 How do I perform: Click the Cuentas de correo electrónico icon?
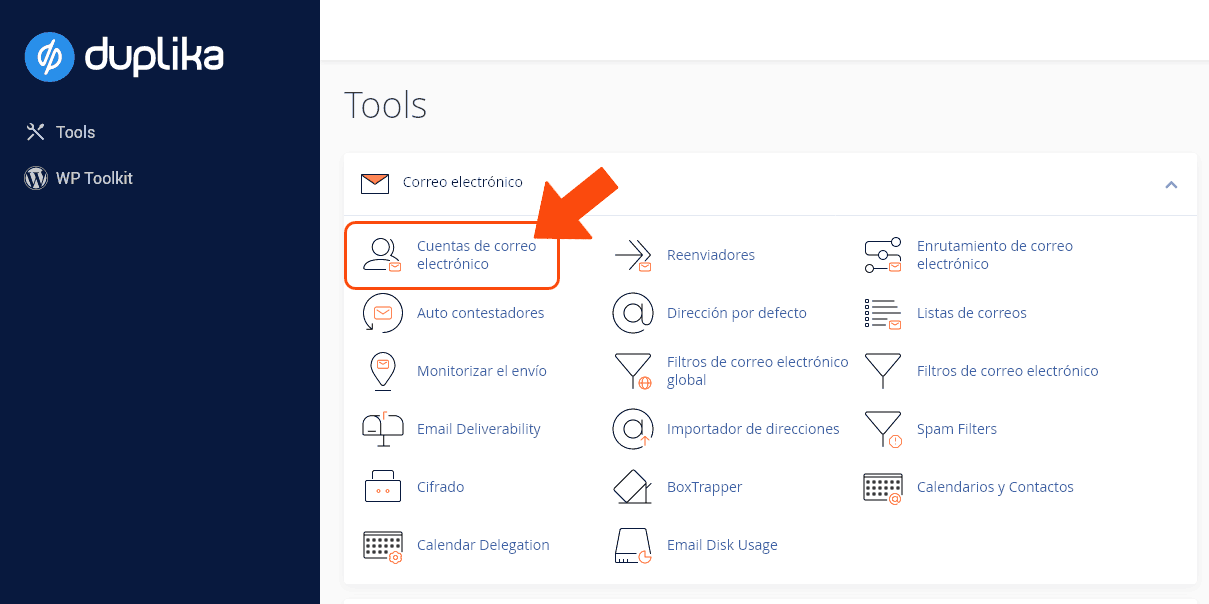click(382, 255)
